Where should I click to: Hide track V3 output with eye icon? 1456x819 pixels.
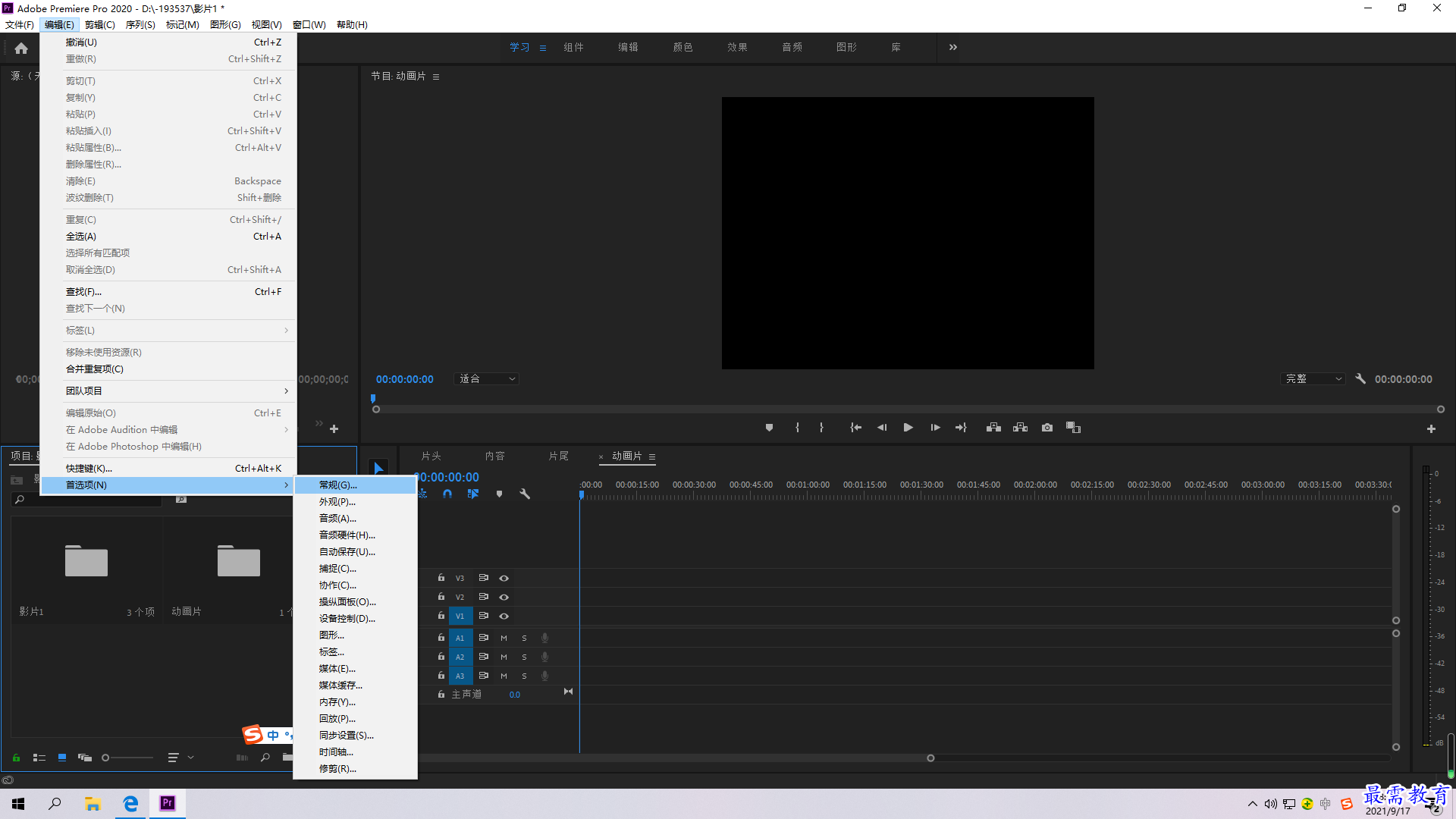pos(504,578)
